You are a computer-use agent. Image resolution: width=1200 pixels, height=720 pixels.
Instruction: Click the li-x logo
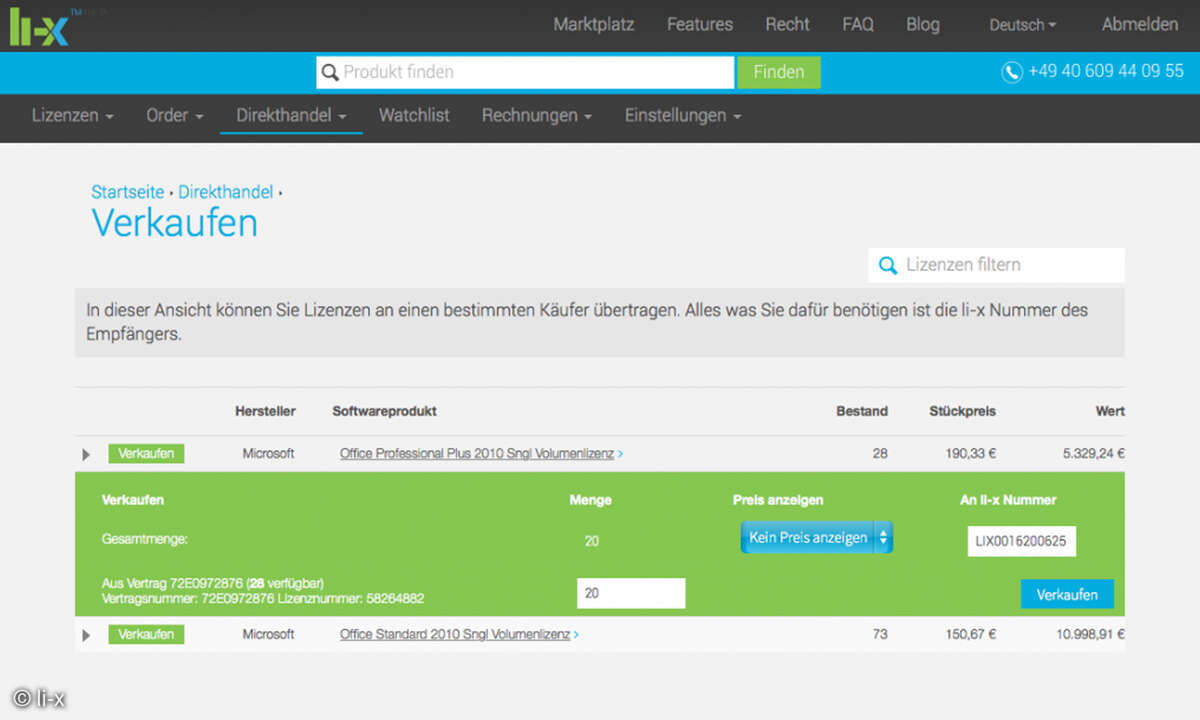click(x=39, y=25)
